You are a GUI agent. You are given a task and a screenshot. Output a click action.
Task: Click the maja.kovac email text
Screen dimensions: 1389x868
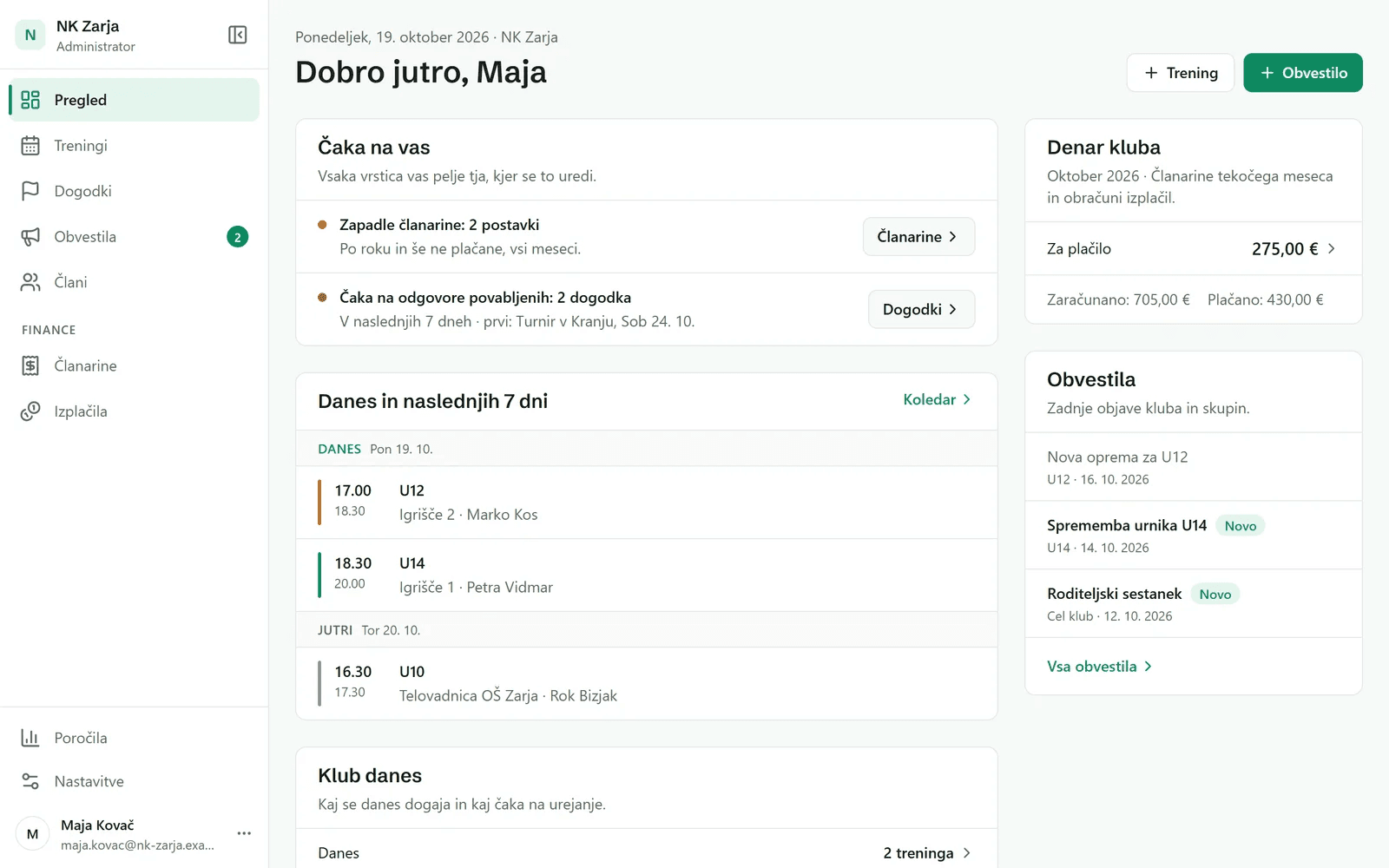click(x=137, y=845)
